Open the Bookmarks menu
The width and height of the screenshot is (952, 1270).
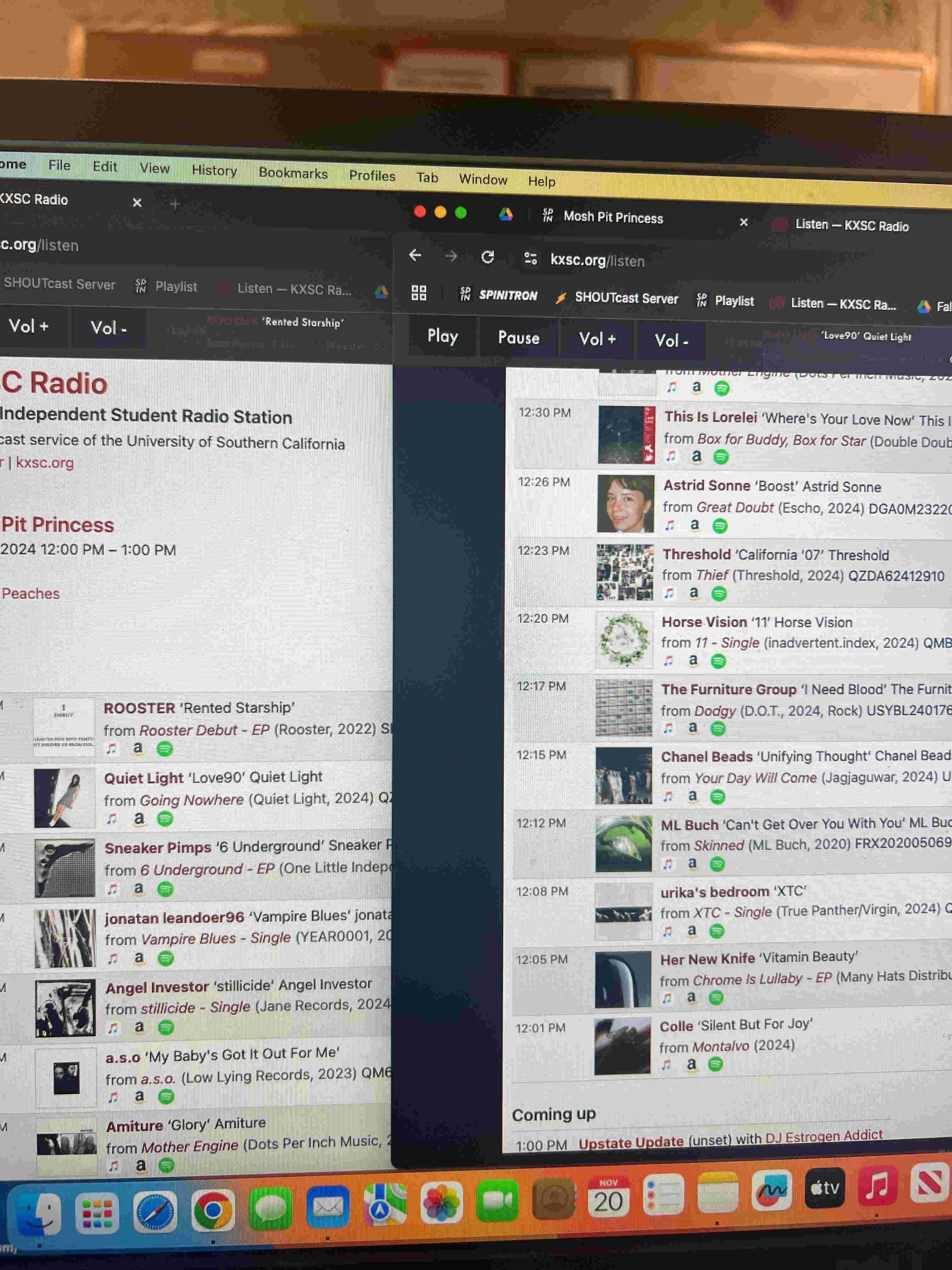pos(293,173)
